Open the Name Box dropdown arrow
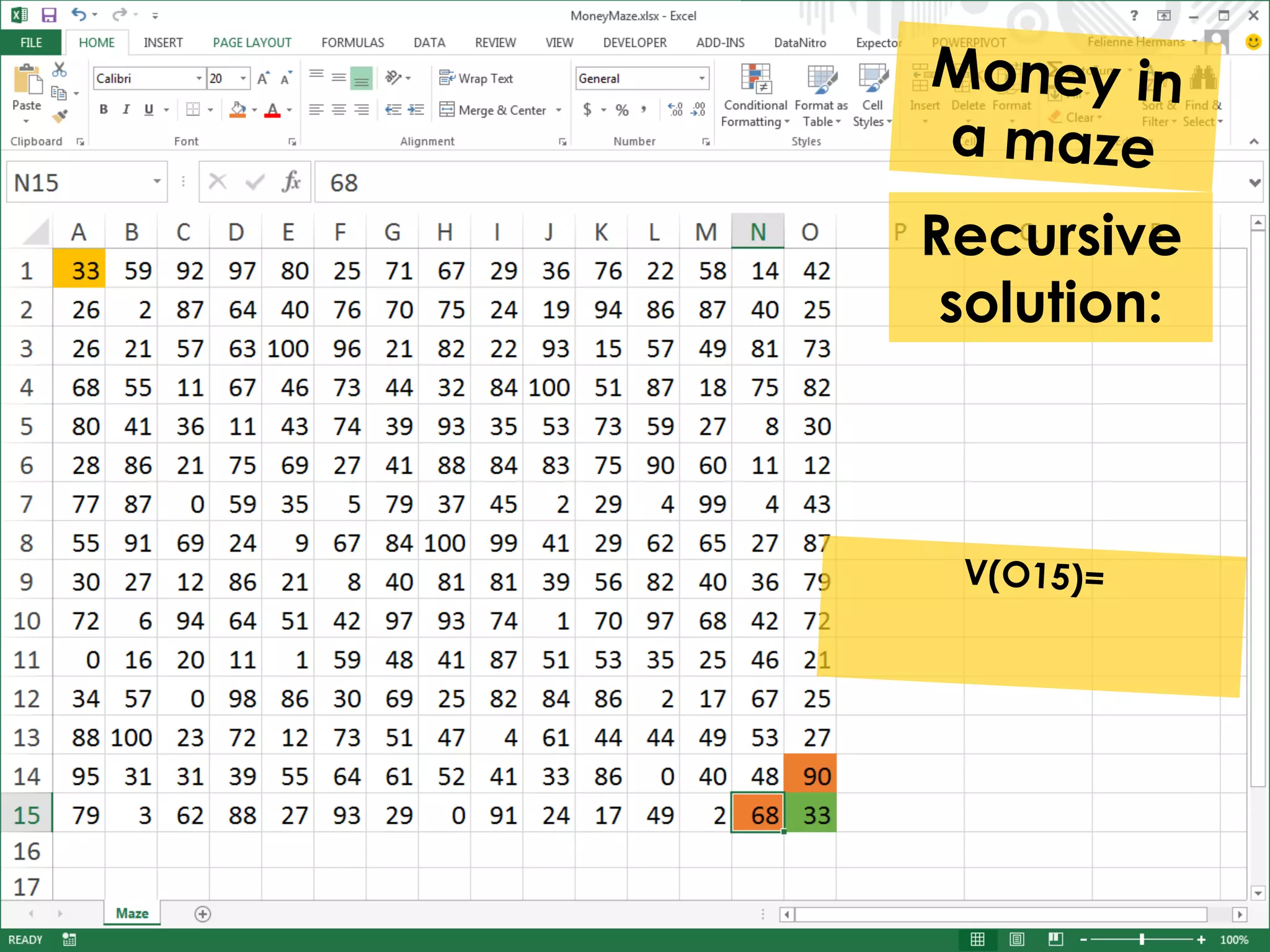 coord(157,182)
